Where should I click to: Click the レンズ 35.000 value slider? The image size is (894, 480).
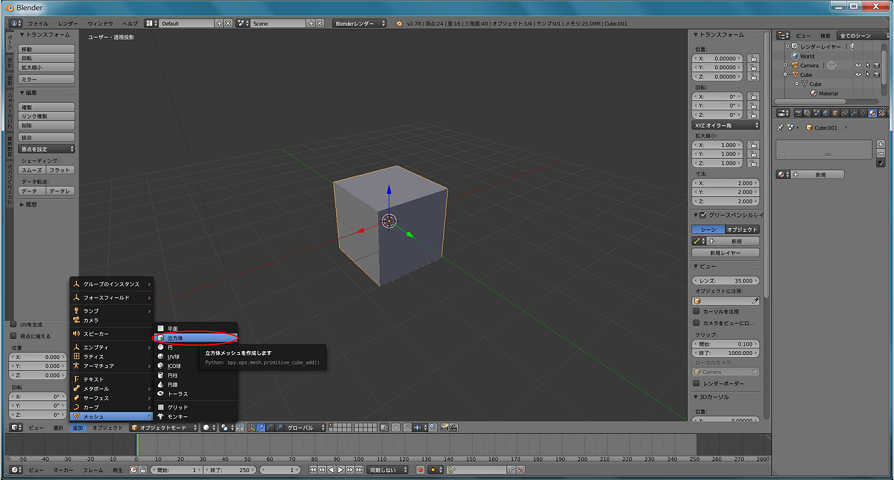(x=726, y=281)
